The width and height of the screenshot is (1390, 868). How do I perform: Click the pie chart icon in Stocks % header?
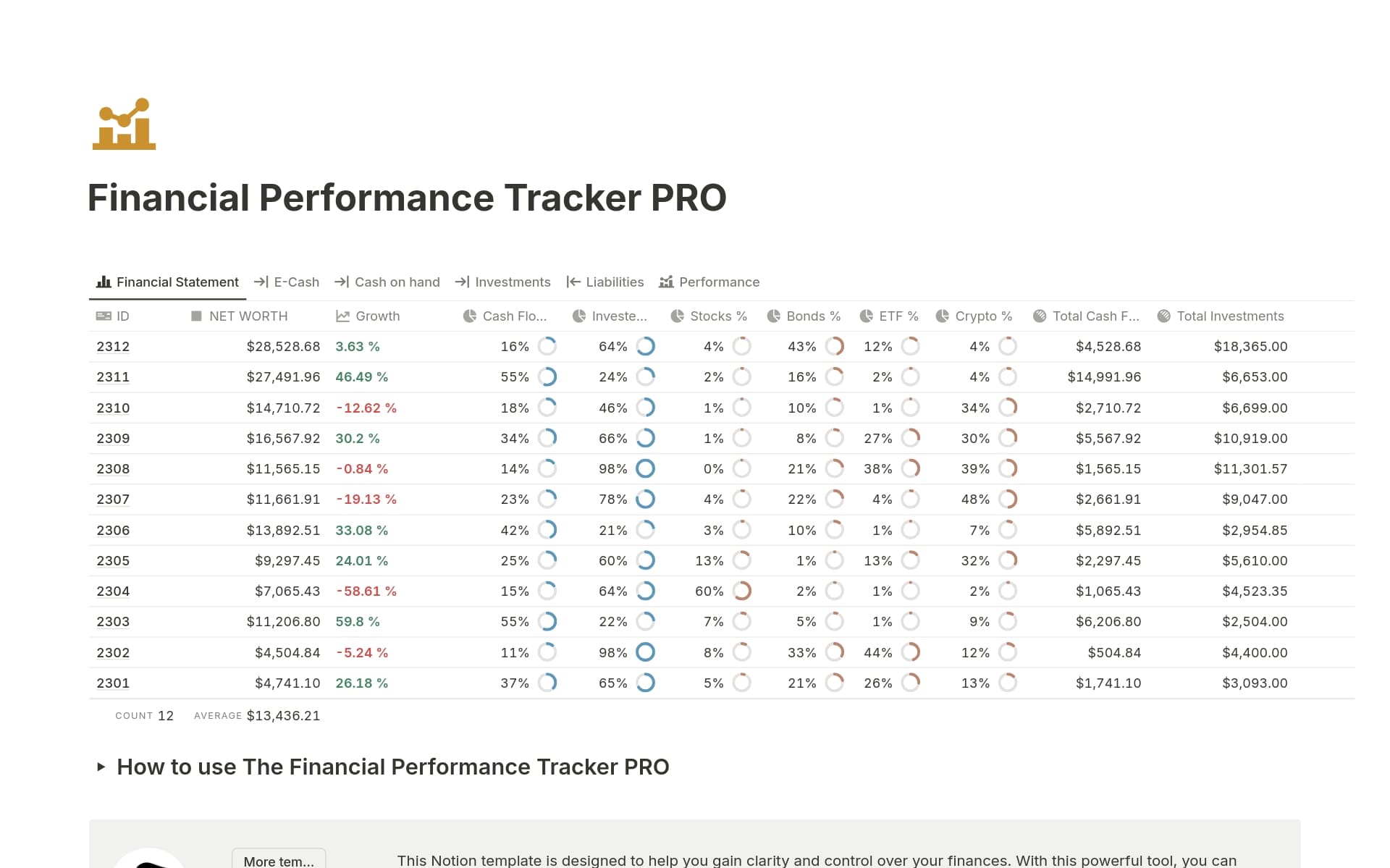[x=678, y=316]
